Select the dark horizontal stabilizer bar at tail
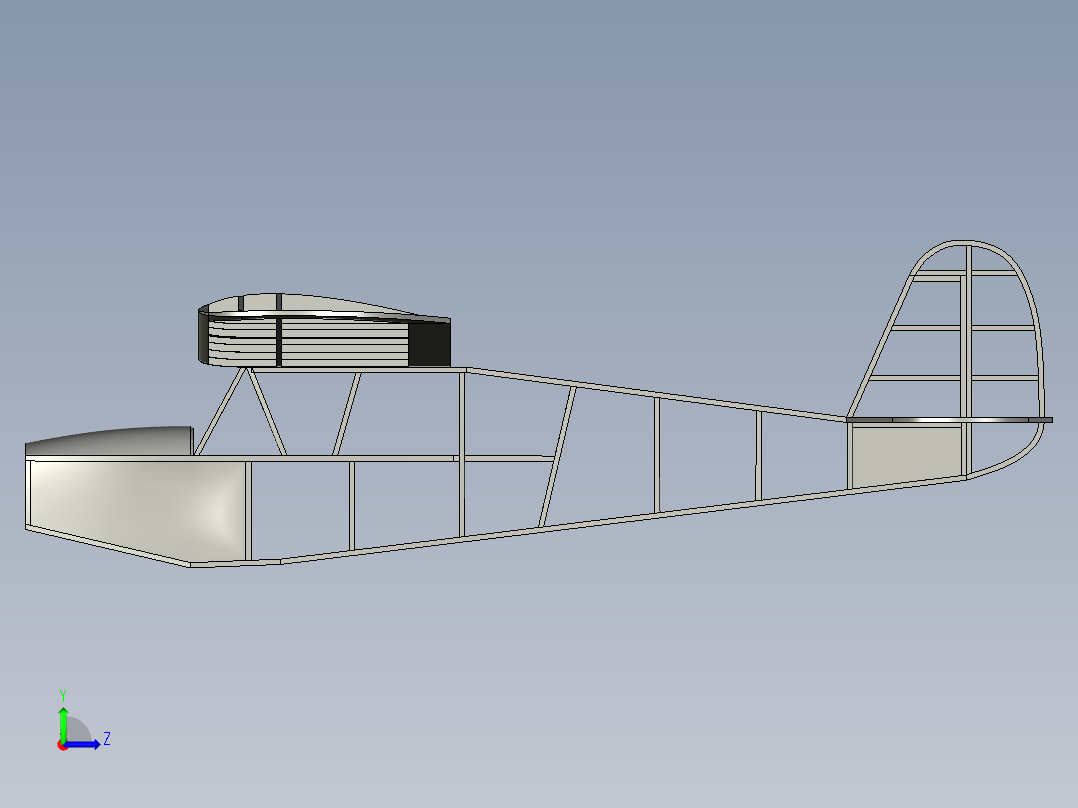The width and height of the screenshot is (1078, 808). point(949,419)
